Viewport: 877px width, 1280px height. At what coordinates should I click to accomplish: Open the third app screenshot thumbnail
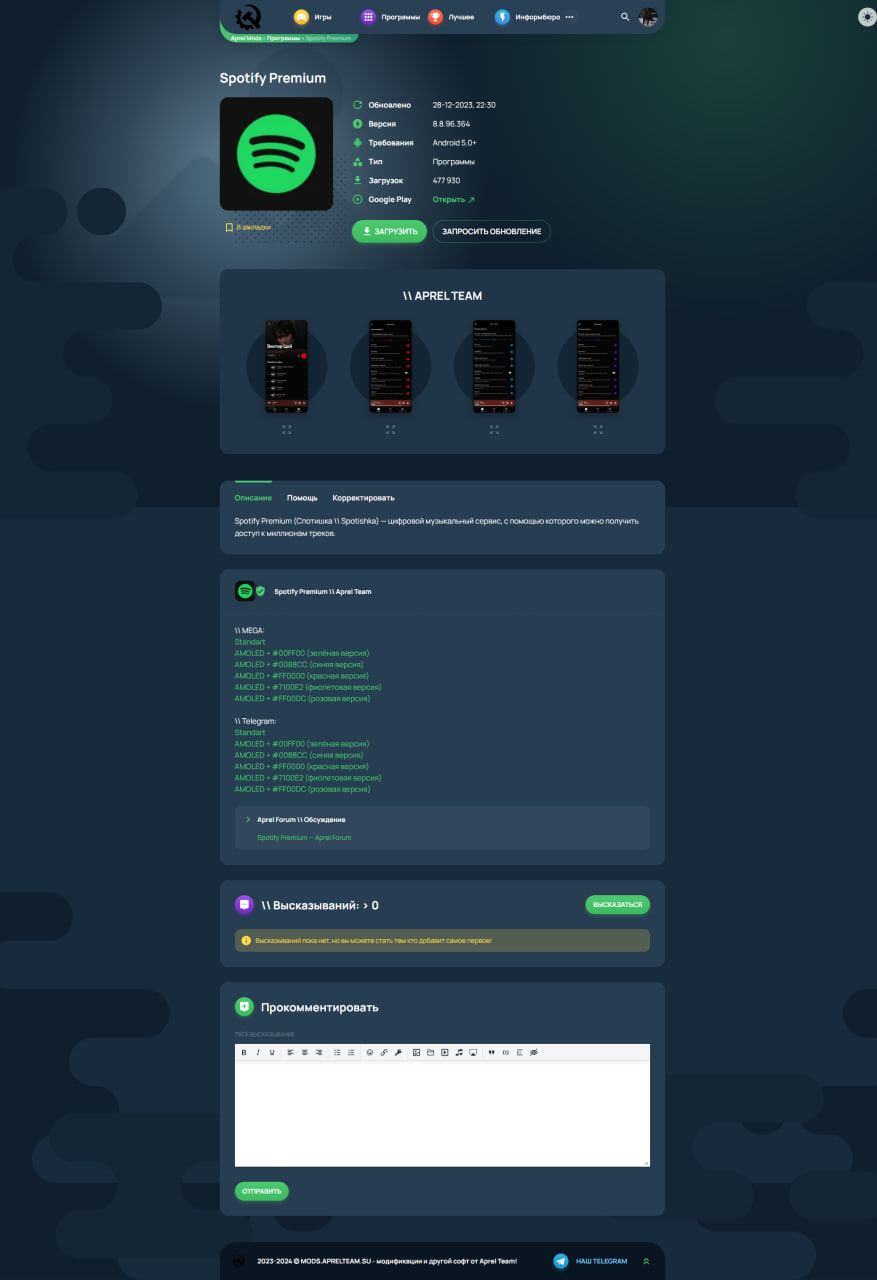click(x=494, y=366)
